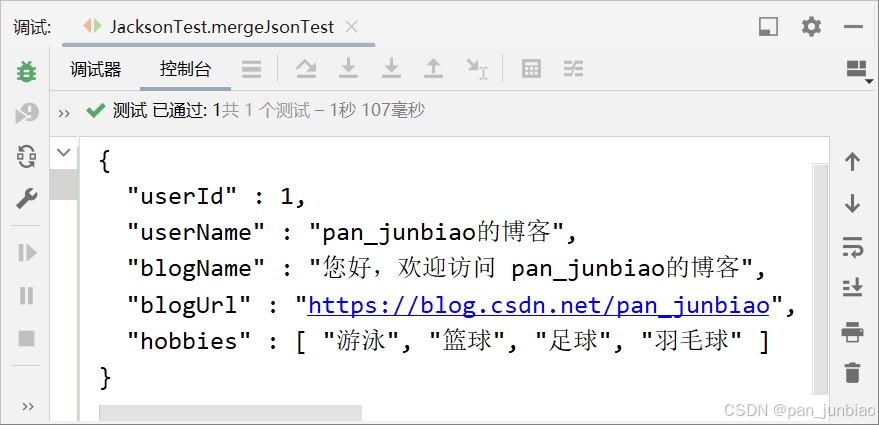879x425 pixels.
Task: Click the scroll Up arrow icon
Action: click(x=852, y=161)
